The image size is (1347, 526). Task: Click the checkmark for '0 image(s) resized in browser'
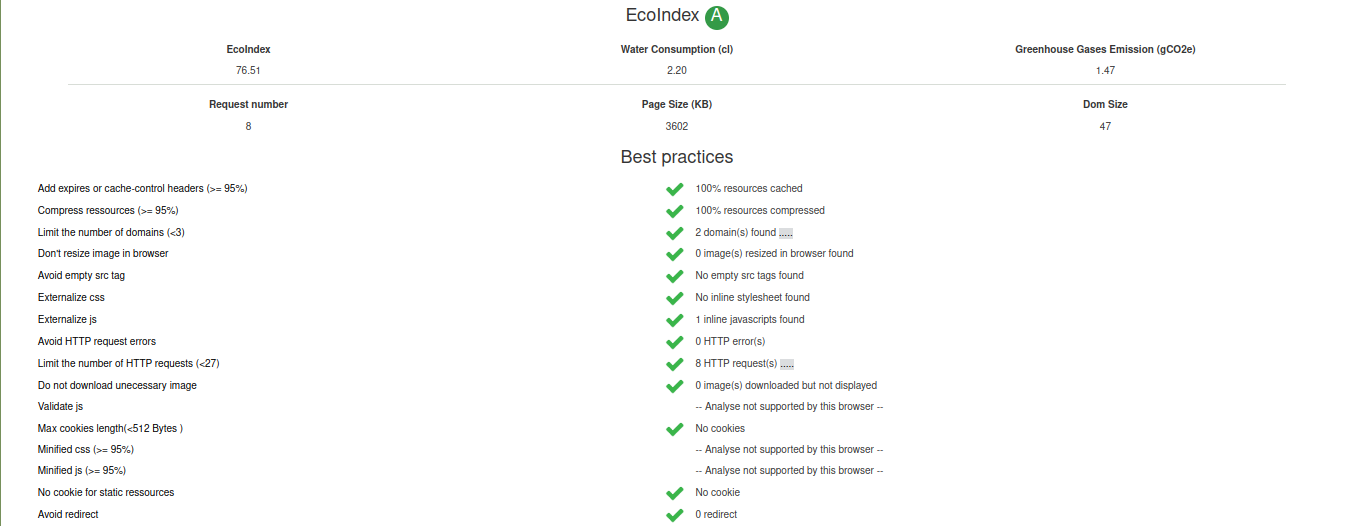tap(674, 254)
